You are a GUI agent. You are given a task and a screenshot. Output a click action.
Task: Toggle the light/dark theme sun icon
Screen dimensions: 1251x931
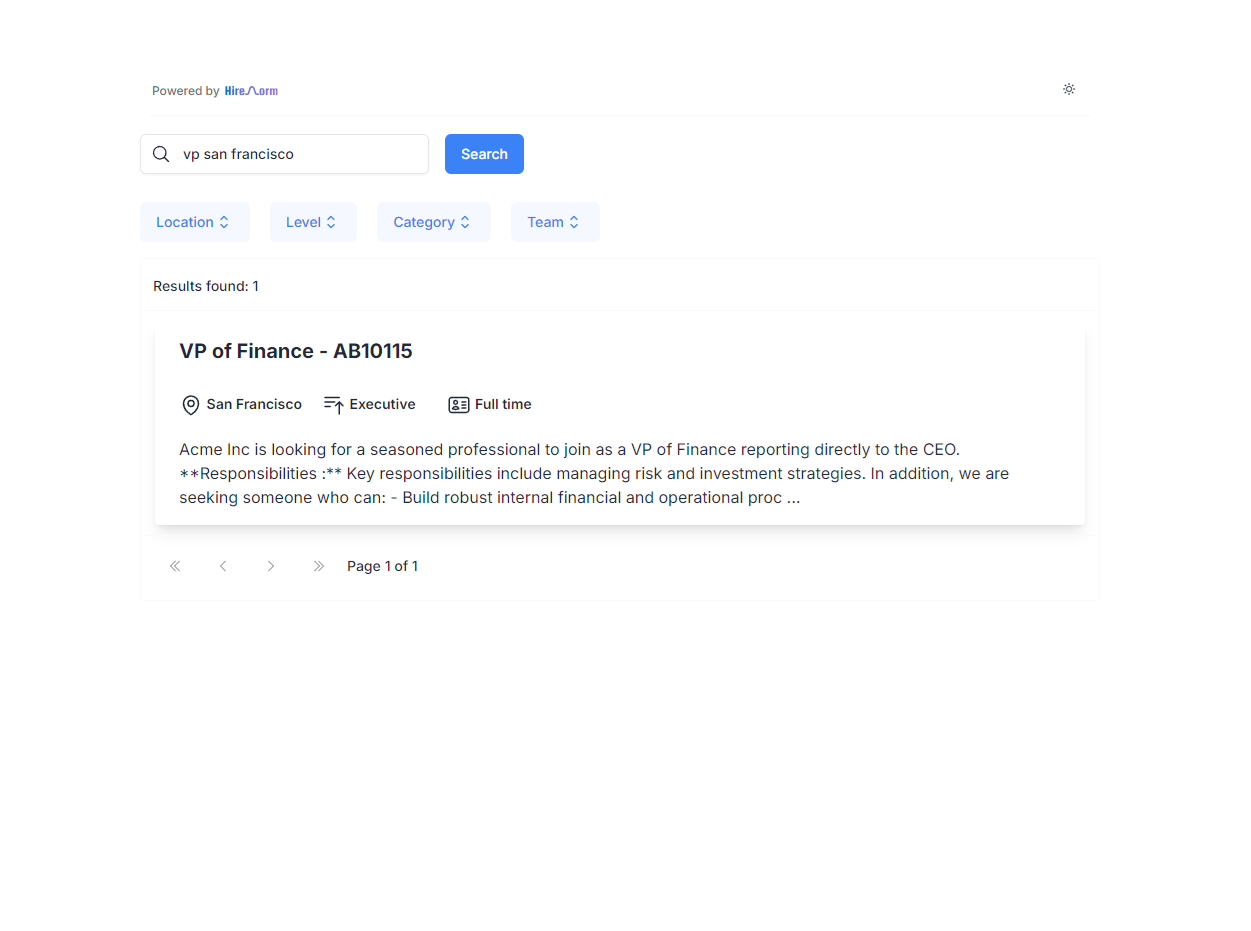click(1069, 89)
